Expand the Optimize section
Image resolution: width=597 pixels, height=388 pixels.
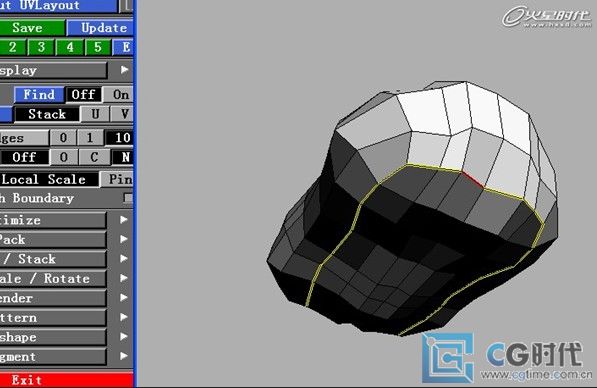(x=53, y=220)
